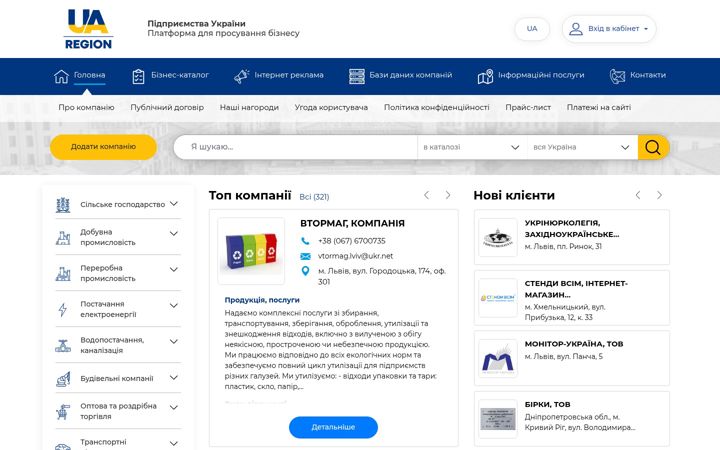Open Платежі на сайті link
The image size is (720, 450).
coord(599,107)
